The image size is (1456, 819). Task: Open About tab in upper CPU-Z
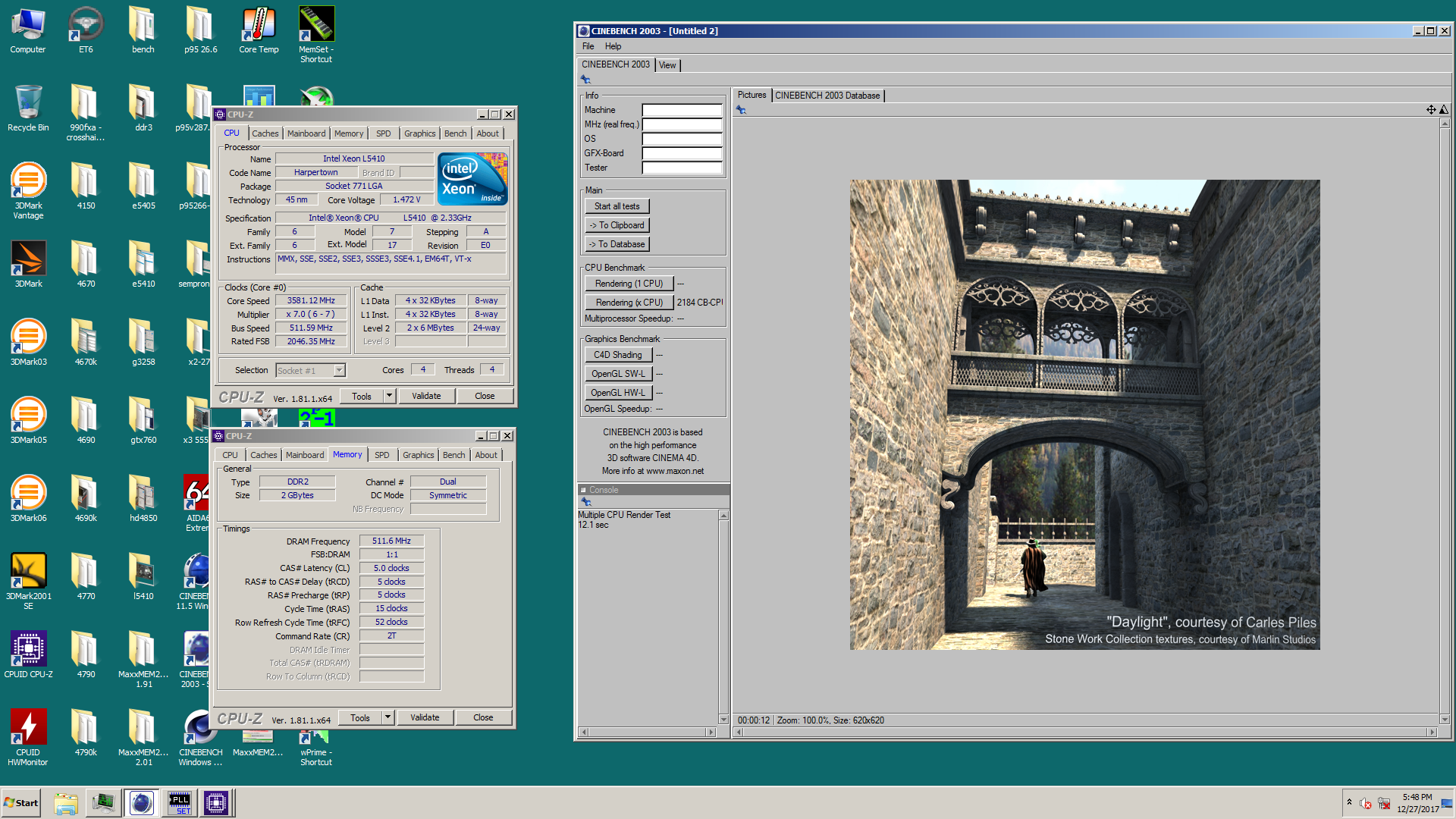coord(488,133)
